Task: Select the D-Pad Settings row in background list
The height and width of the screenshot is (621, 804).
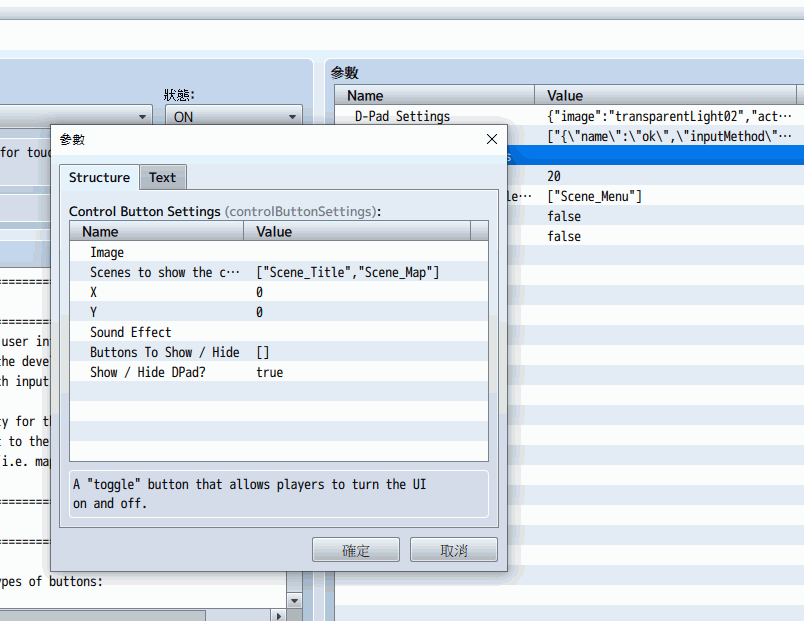Action: click(x=569, y=116)
